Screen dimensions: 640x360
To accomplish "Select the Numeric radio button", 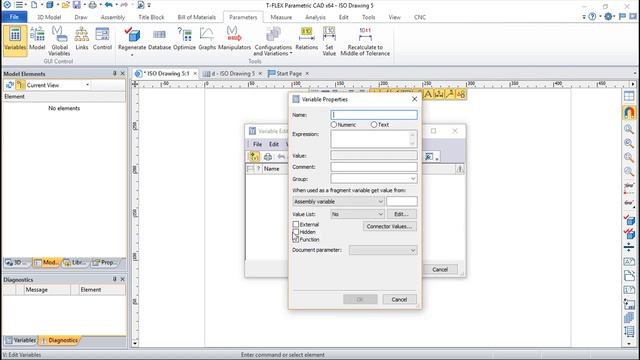I will coord(334,124).
